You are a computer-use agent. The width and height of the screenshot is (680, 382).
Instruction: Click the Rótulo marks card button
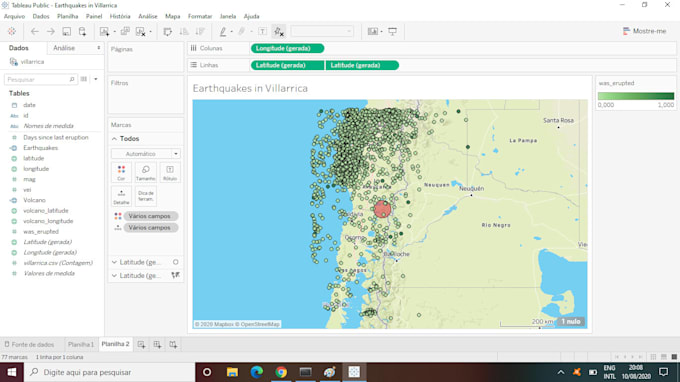tap(170, 173)
